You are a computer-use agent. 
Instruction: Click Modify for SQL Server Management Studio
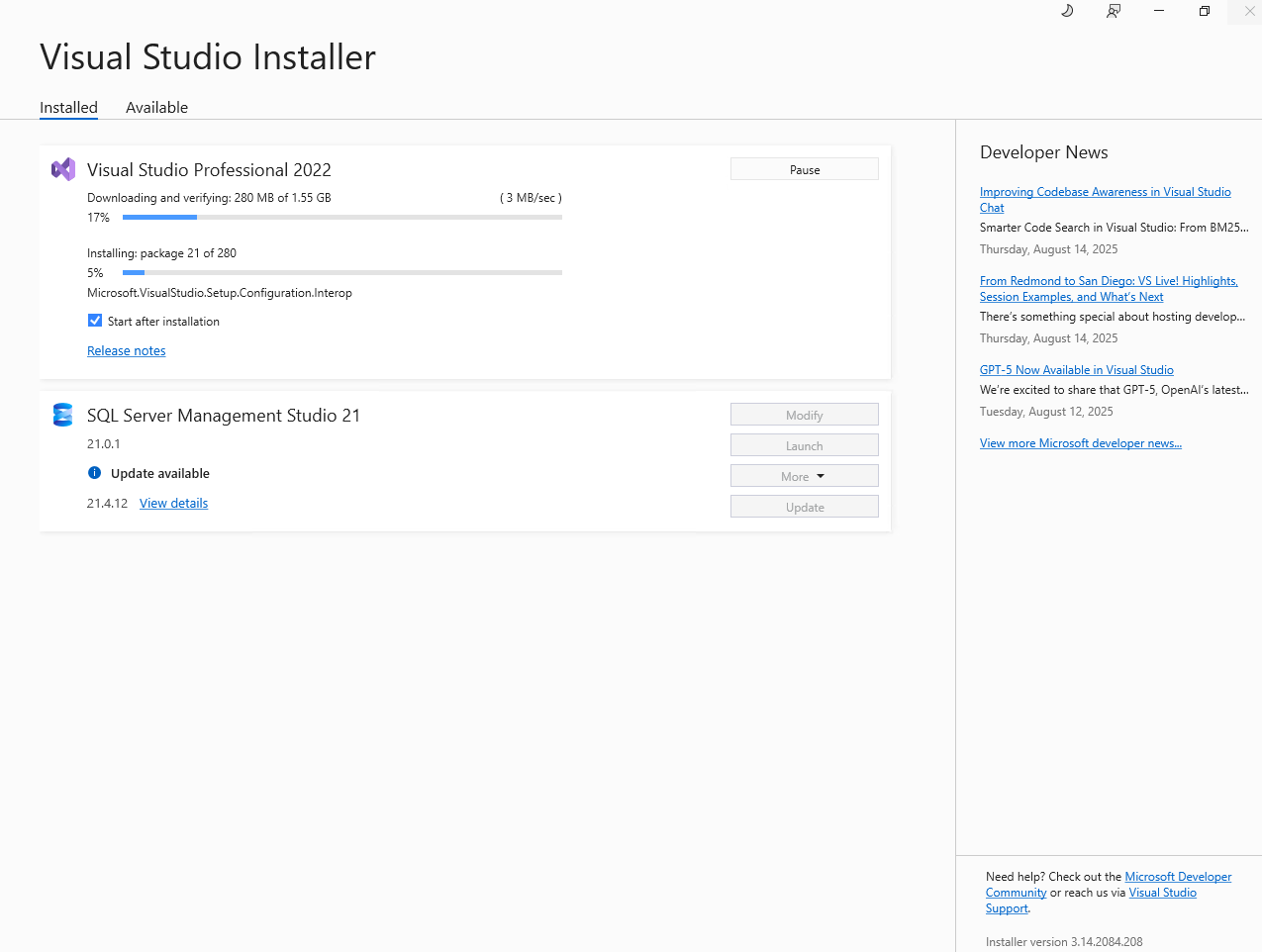(805, 415)
